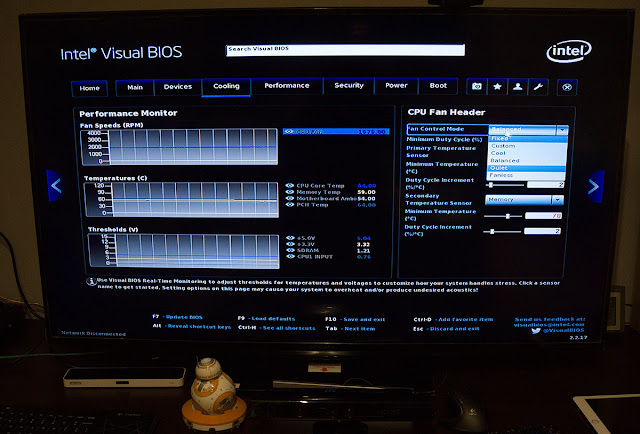Click Network Disconnected status text
The width and height of the screenshot is (640, 434).
pyautogui.click(x=93, y=334)
